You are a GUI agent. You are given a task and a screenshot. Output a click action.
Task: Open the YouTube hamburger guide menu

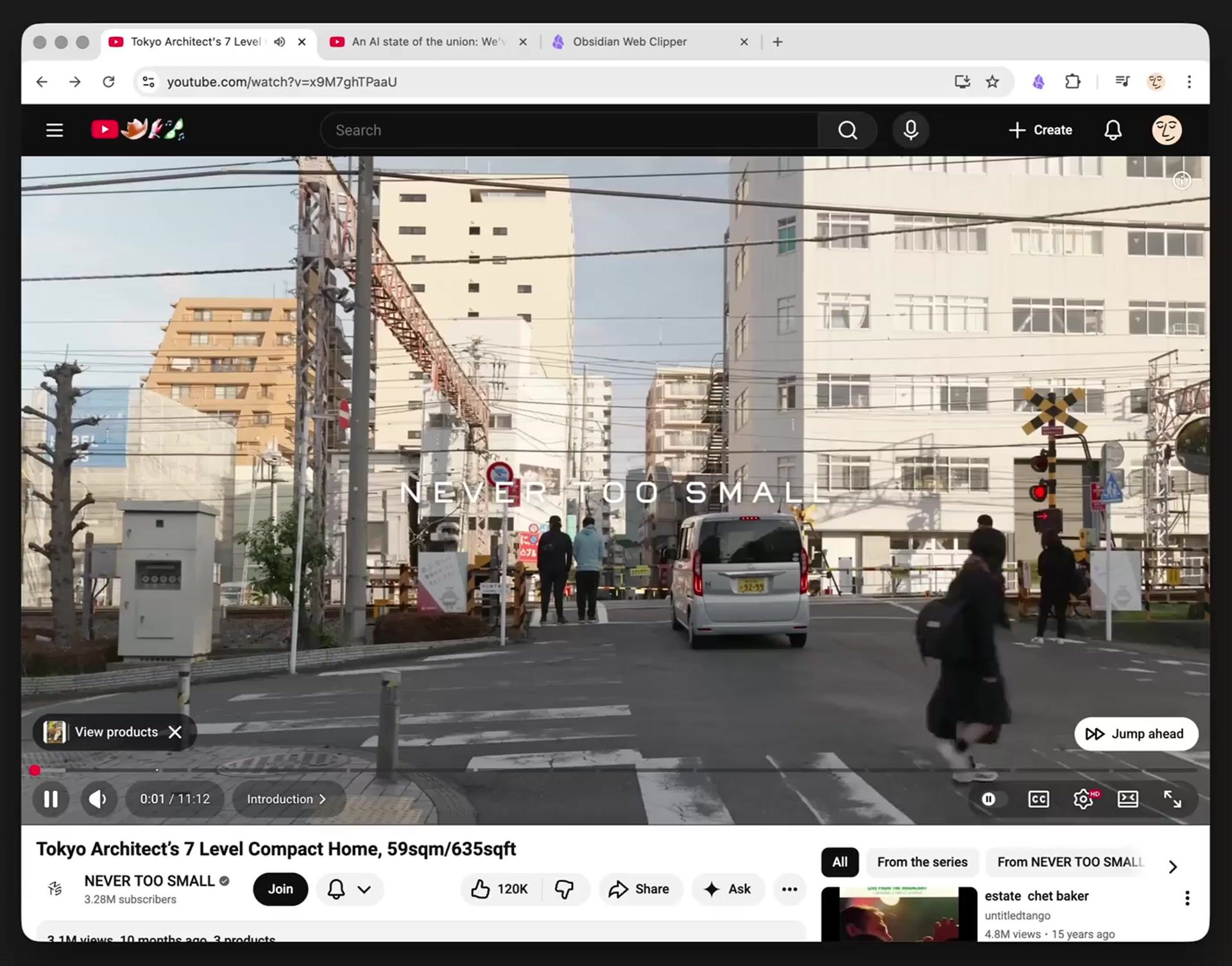pos(55,130)
